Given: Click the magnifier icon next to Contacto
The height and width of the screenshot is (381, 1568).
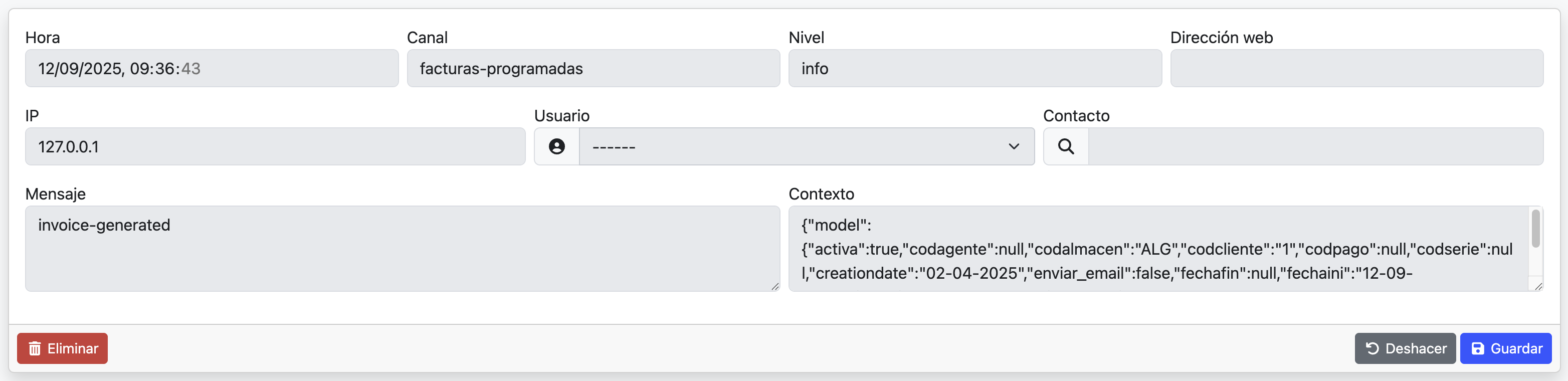Looking at the screenshot, I should point(1065,146).
